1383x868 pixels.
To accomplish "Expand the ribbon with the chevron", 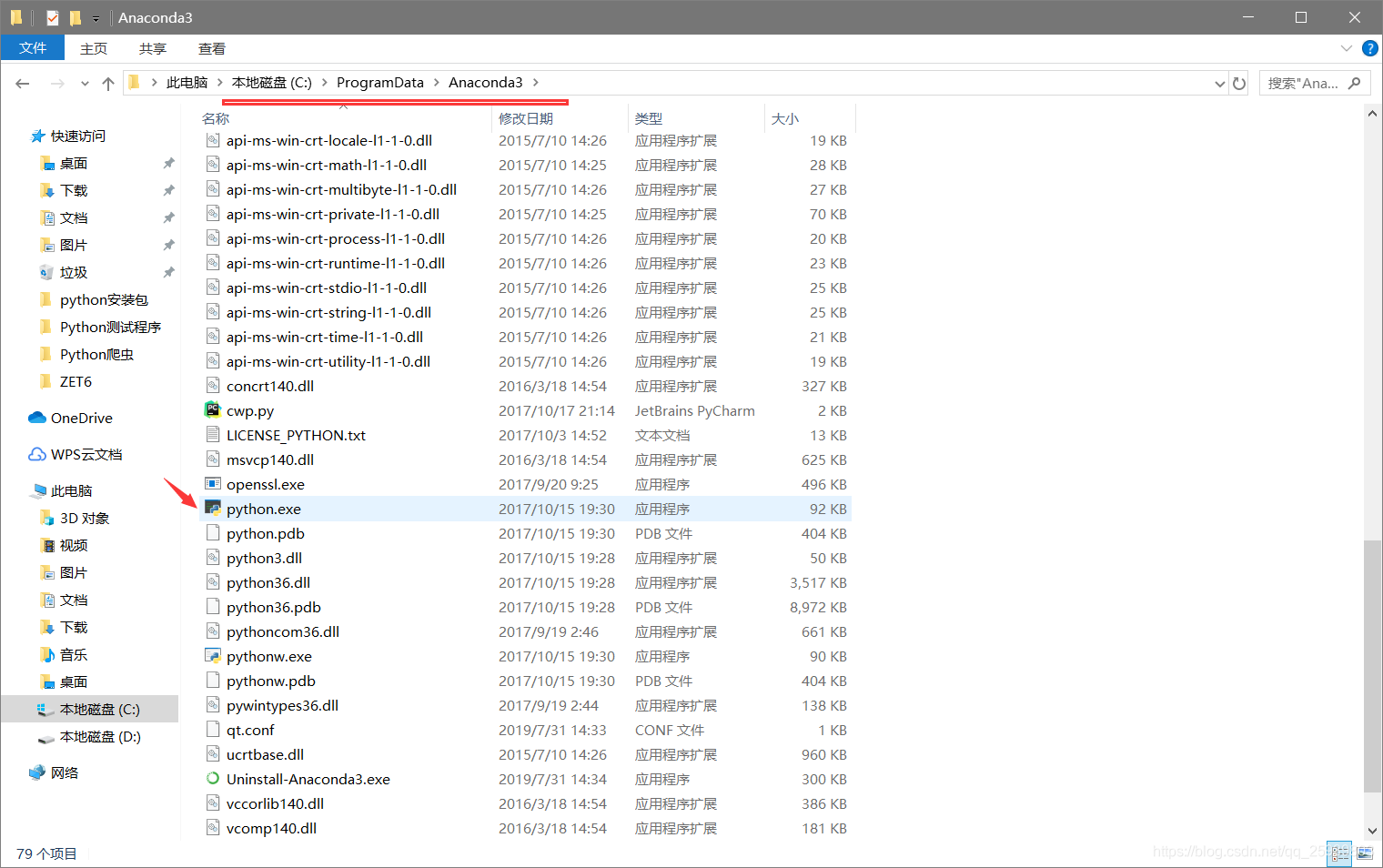I will [x=1347, y=48].
